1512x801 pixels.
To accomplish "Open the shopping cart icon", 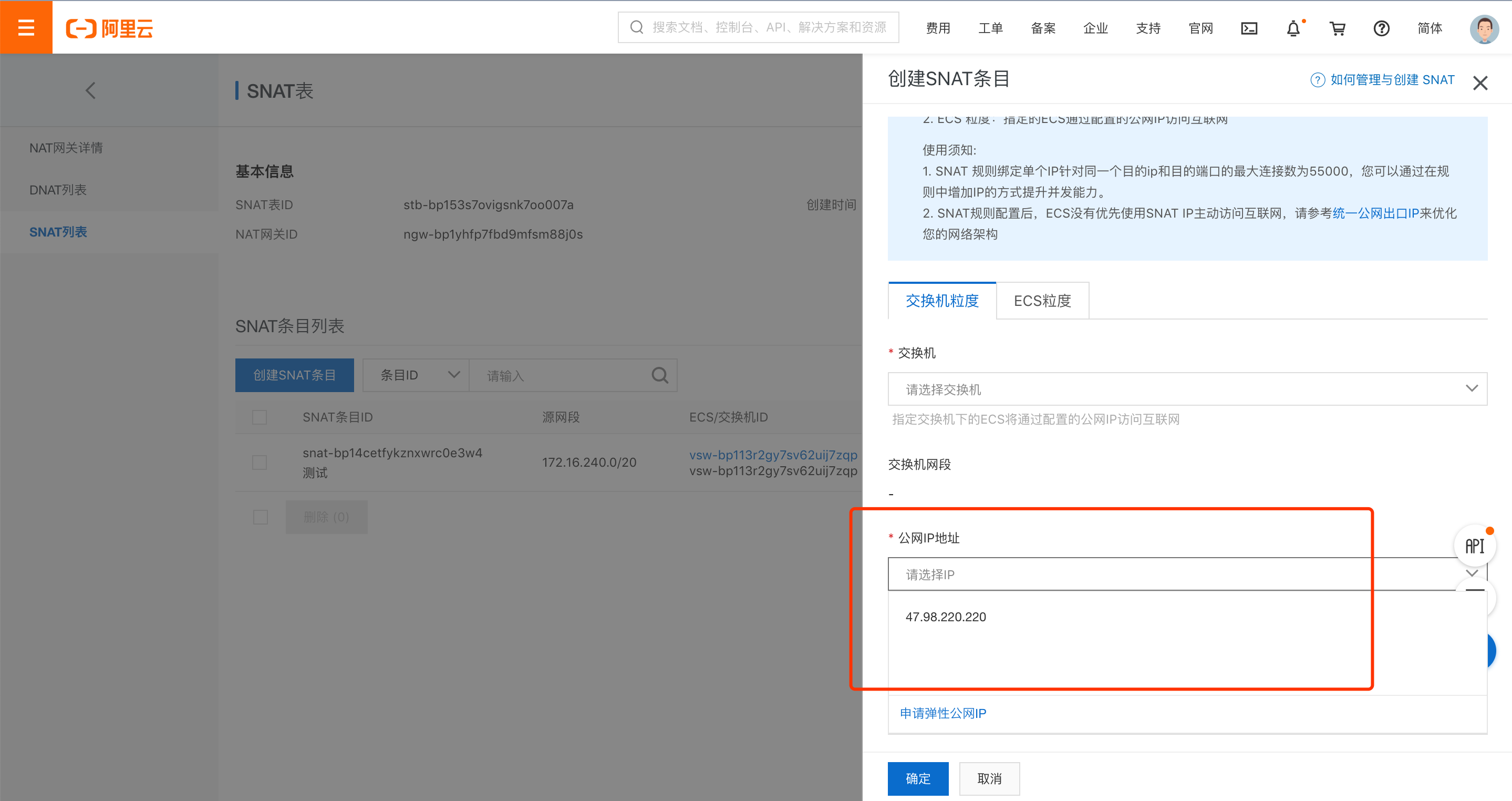I will (1337, 28).
